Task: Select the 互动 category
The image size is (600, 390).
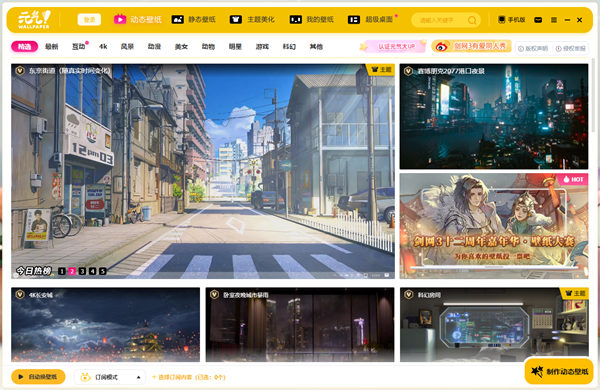Action: (79, 47)
